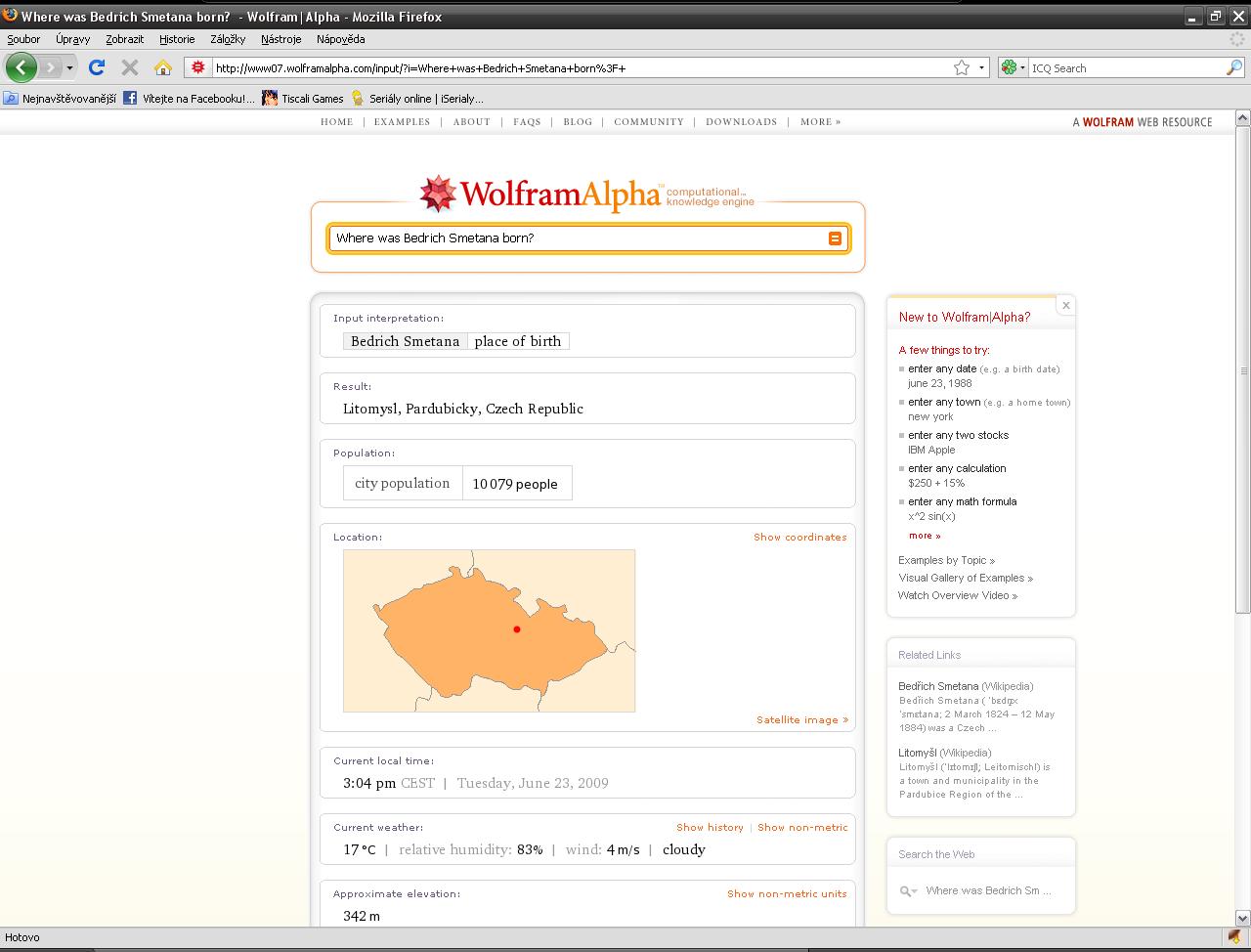Open the address bar history dropdown
This screenshot has width=1251, height=952.
pos(981,68)
